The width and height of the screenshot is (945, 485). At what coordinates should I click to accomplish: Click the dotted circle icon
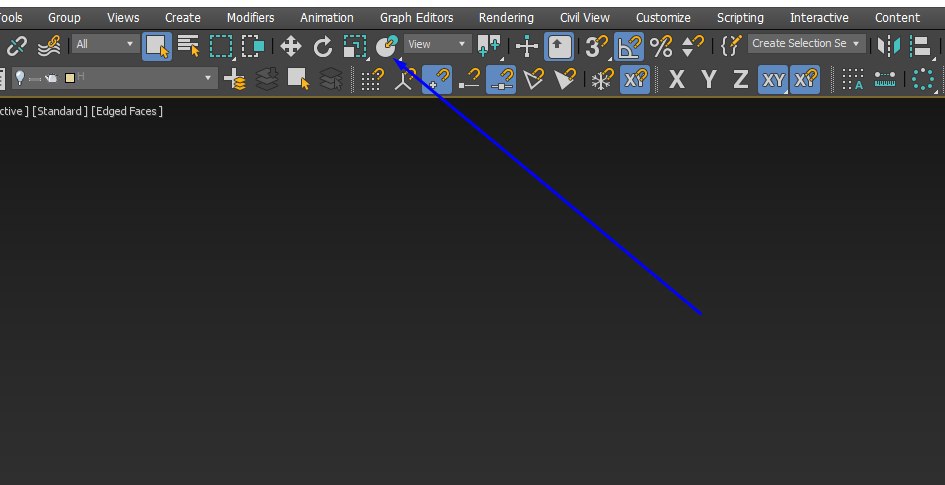[x=923, y=80]
